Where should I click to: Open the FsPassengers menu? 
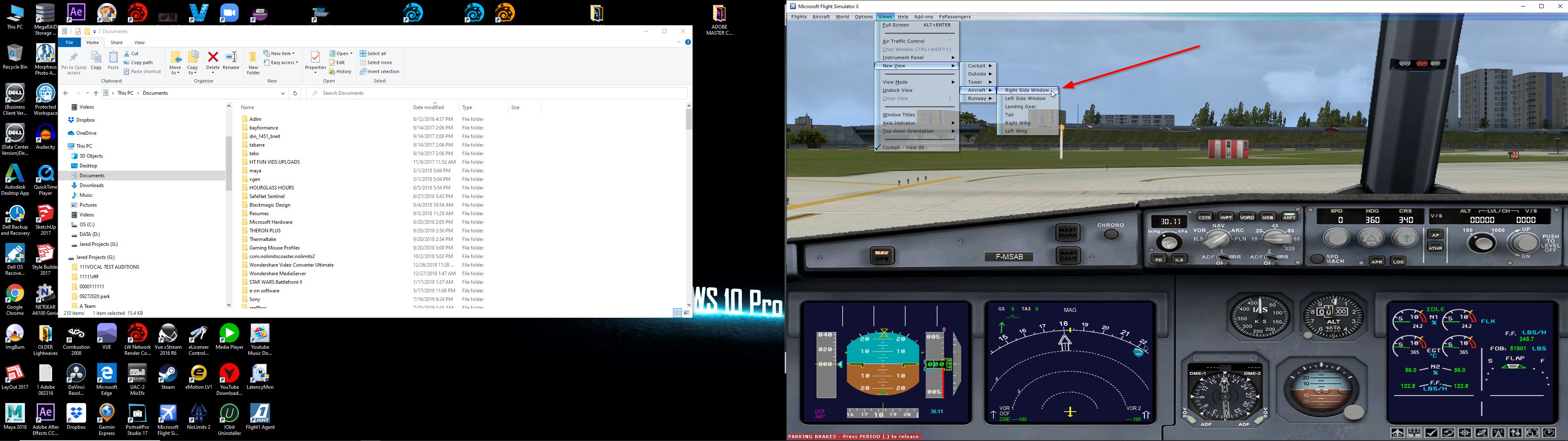click(x=955, y=17)
